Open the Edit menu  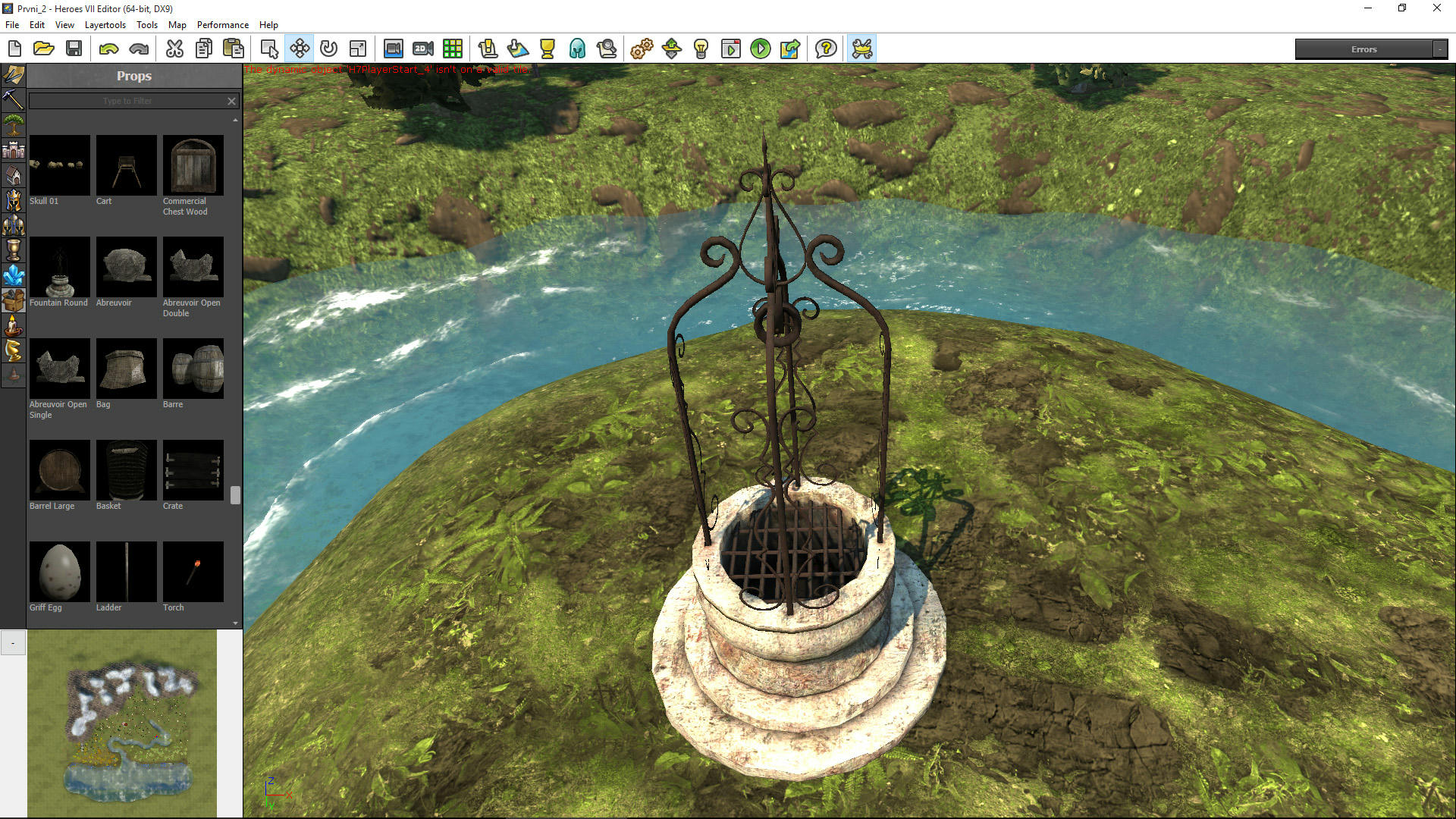point(37,25)
